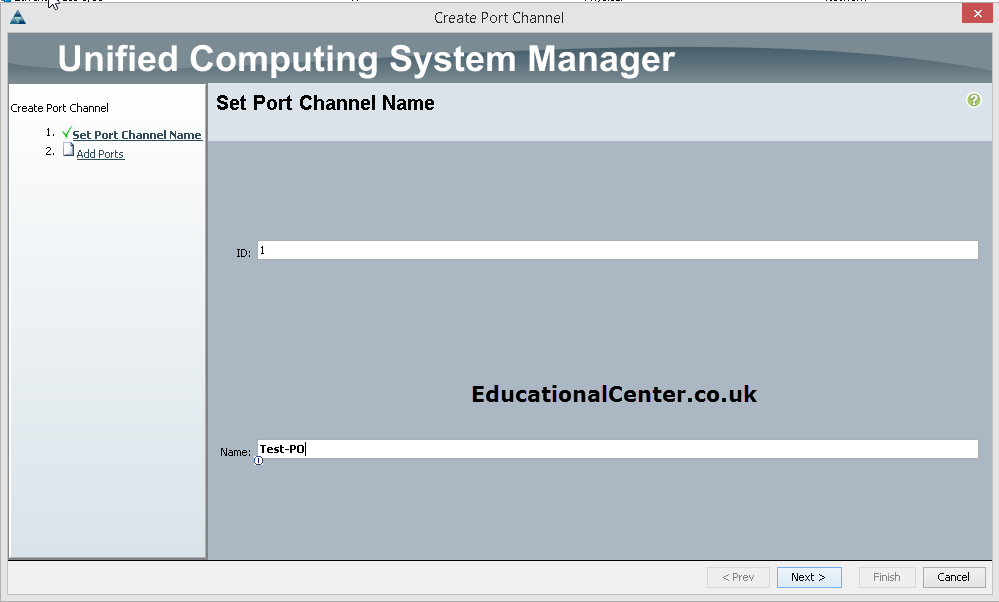The image size is (999, 602).
Task: Focus the Name field containing Test-PO
Action: (x=617, y=449)
